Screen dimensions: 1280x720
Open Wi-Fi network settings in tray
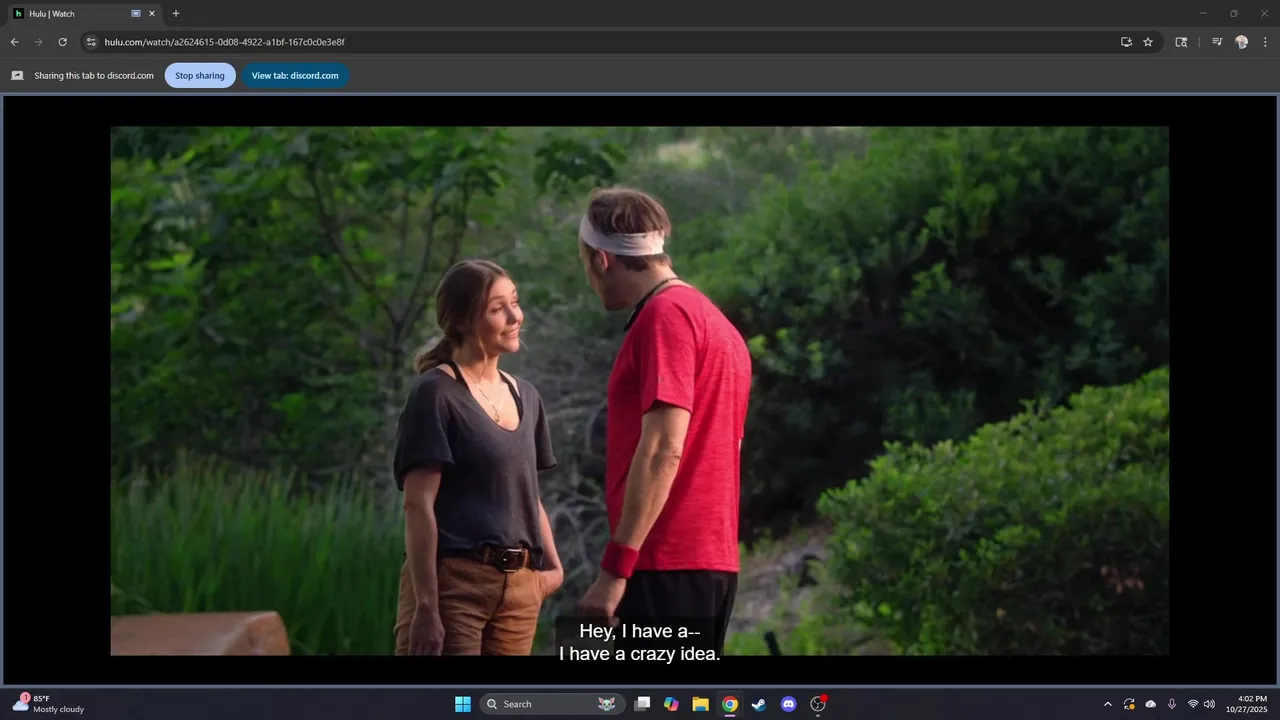click(x=1193, y=704)
